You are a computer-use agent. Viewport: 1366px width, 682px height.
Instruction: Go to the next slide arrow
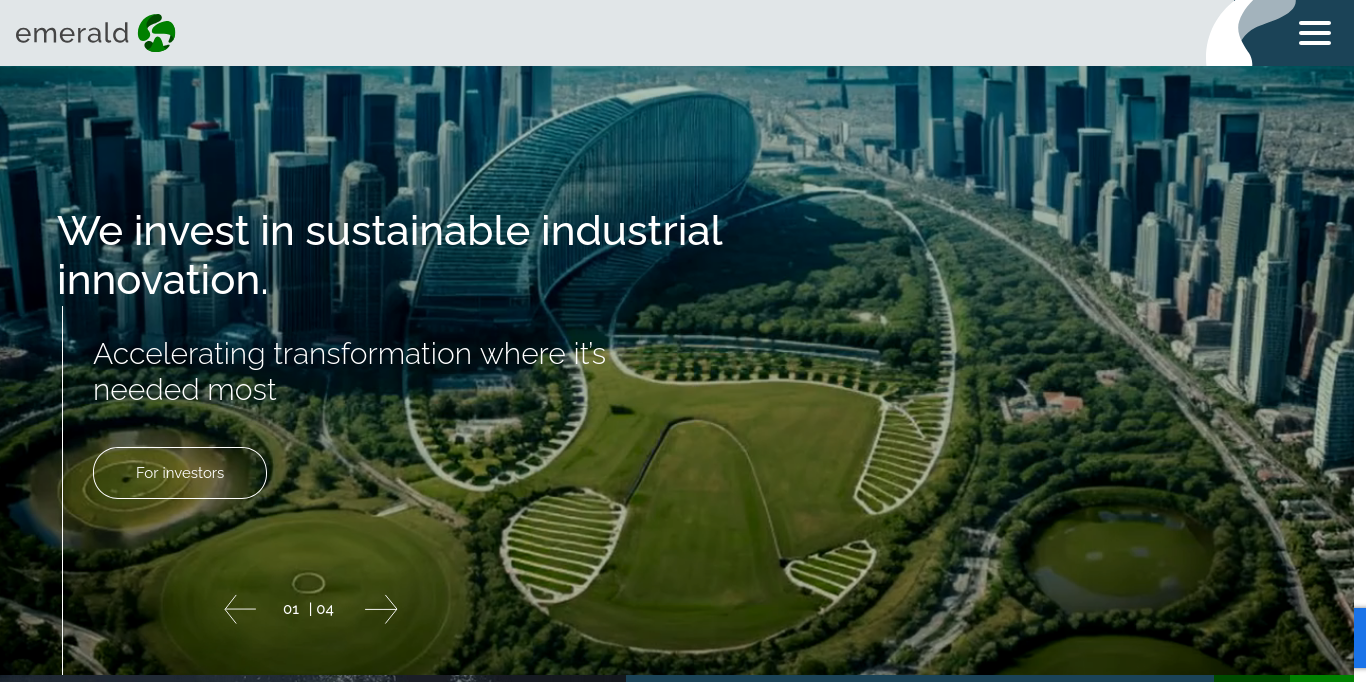click(x=381, y=609)
